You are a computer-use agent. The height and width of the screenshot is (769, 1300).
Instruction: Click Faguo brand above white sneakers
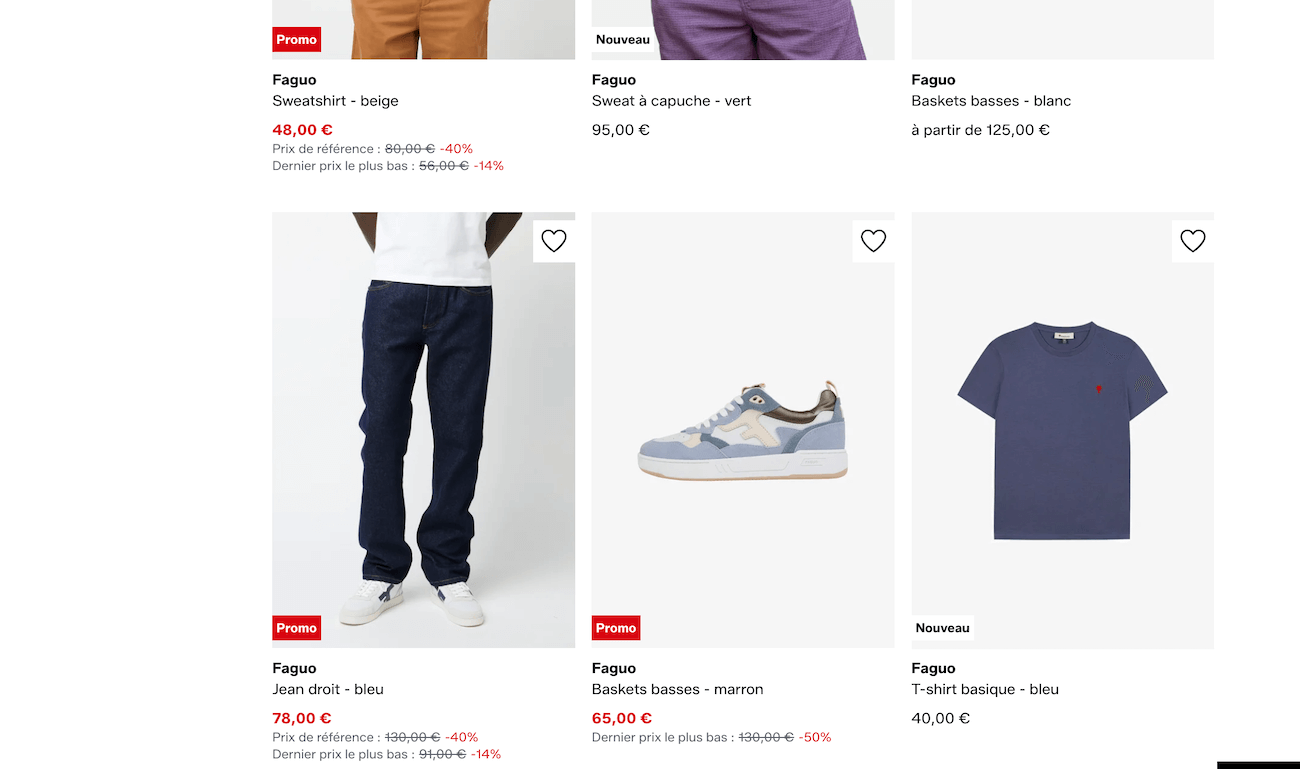coord(933,79)
